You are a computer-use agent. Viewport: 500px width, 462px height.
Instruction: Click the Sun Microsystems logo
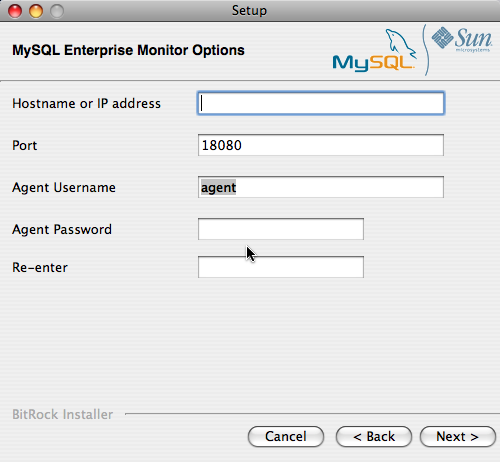coord(462,39)
